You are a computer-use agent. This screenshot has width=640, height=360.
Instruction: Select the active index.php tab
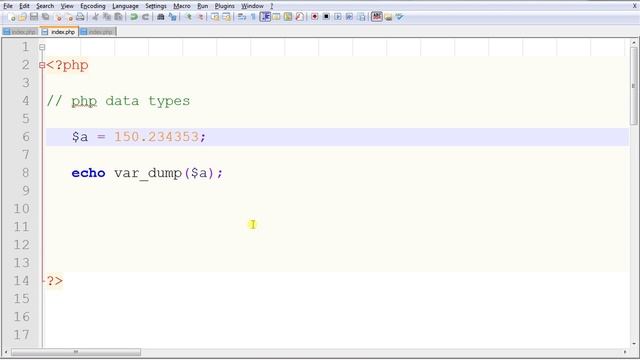(59, 31)
